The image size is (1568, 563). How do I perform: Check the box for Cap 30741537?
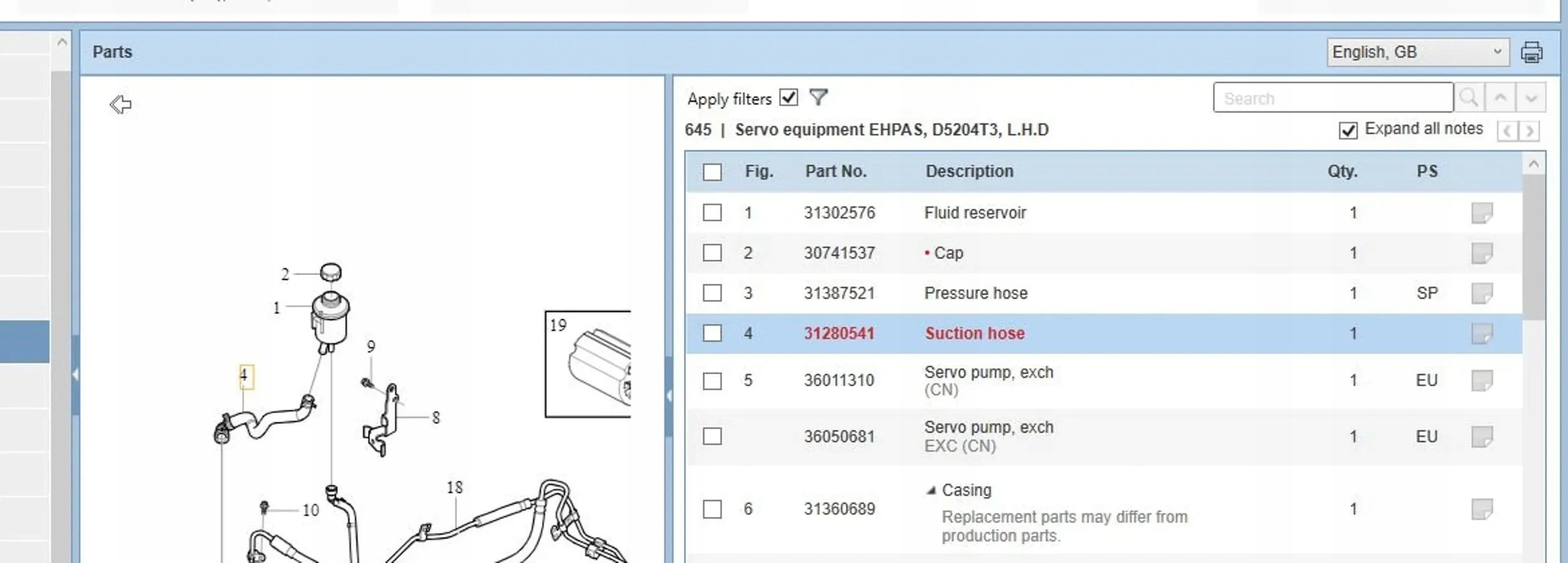(x=712, y=253)
